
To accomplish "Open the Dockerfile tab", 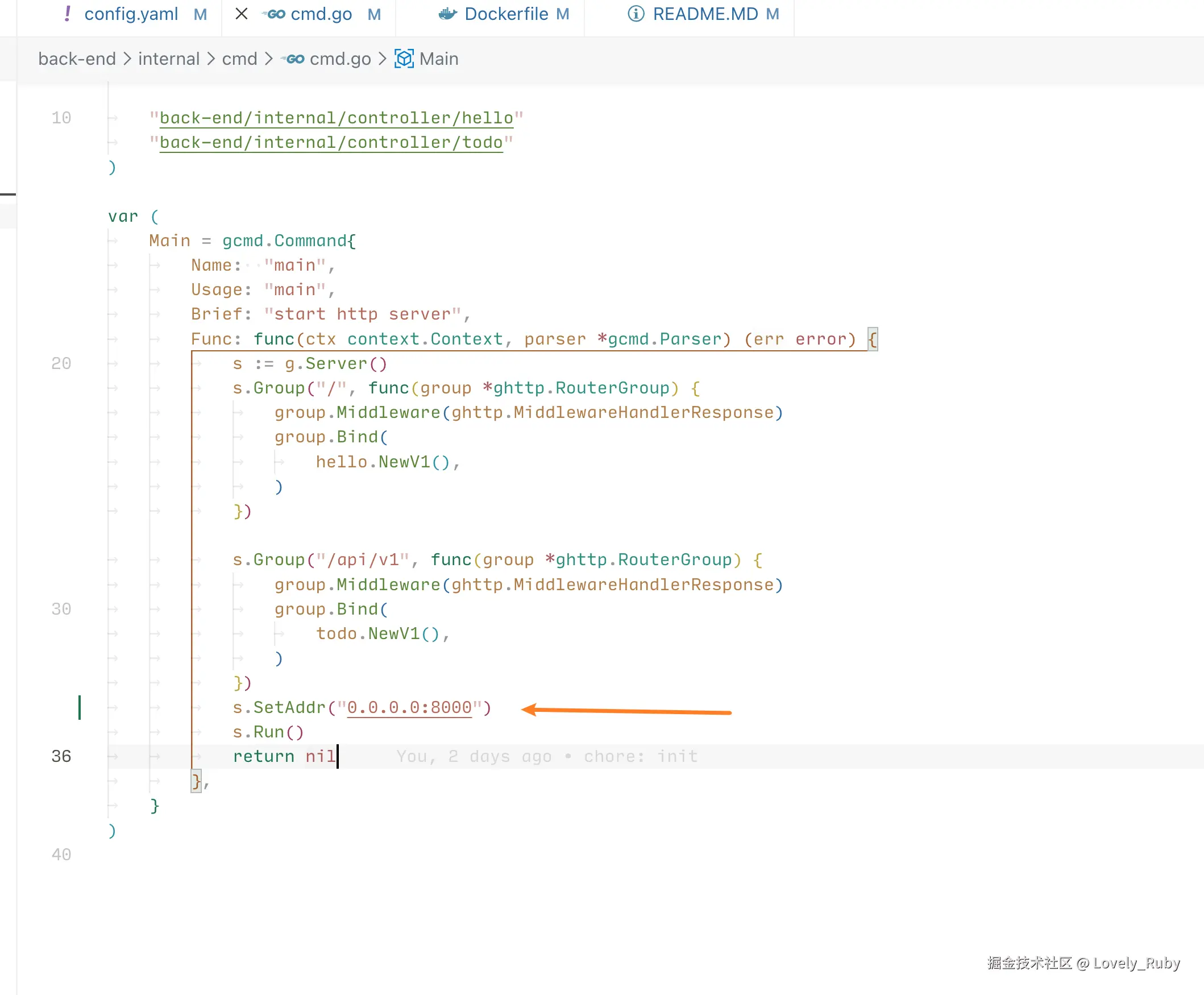I will 506,14.
